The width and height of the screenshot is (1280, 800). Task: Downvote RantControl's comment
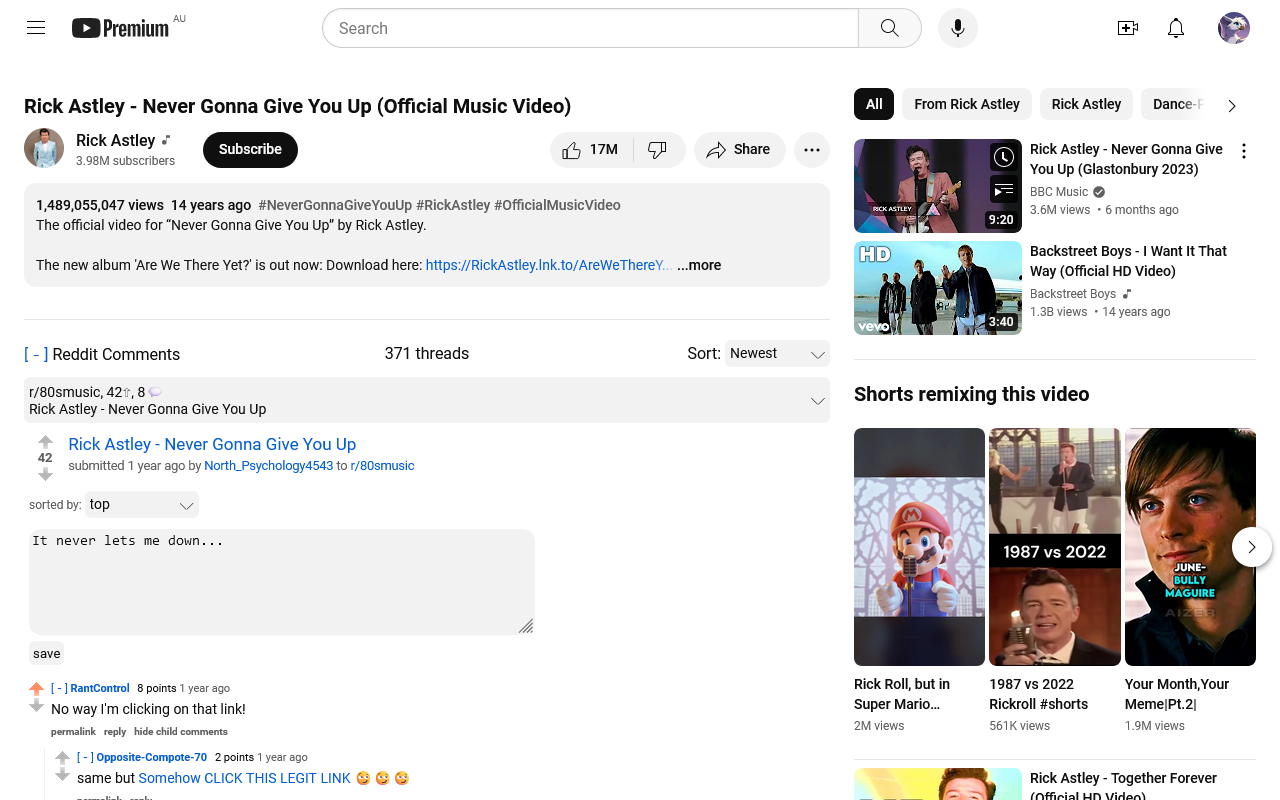(37, 706)
